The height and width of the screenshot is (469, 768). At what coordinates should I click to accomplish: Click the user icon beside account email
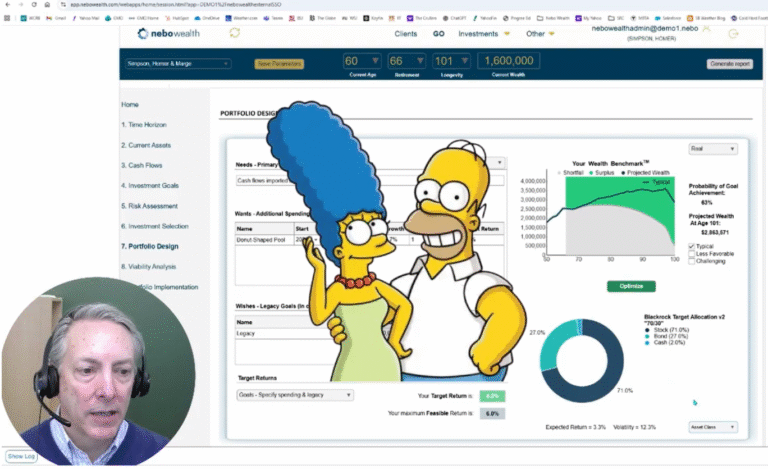tap(706, 28)
